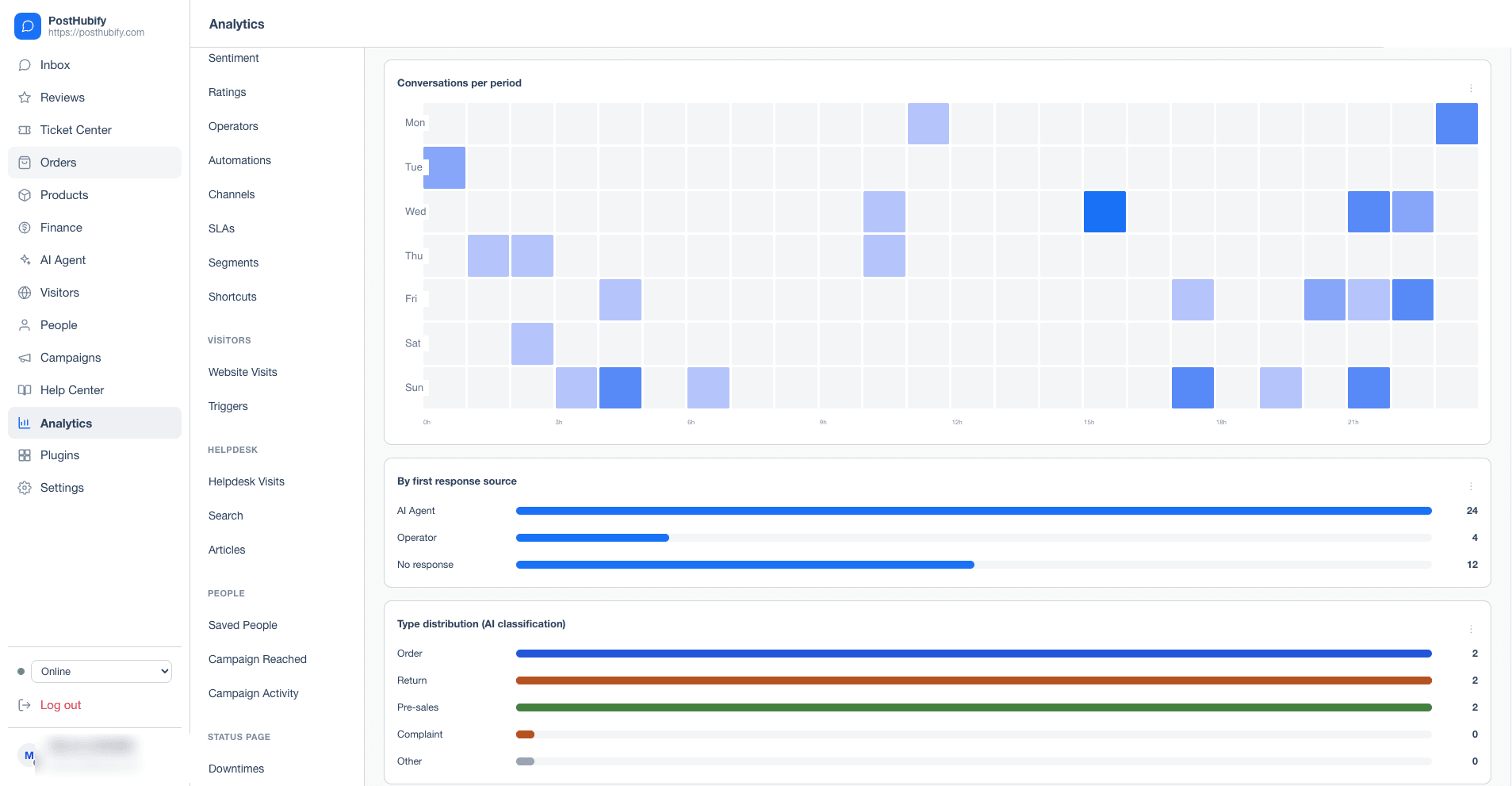Open Type distribution card options menu

pyautogui.click(x=1471, y=630)
